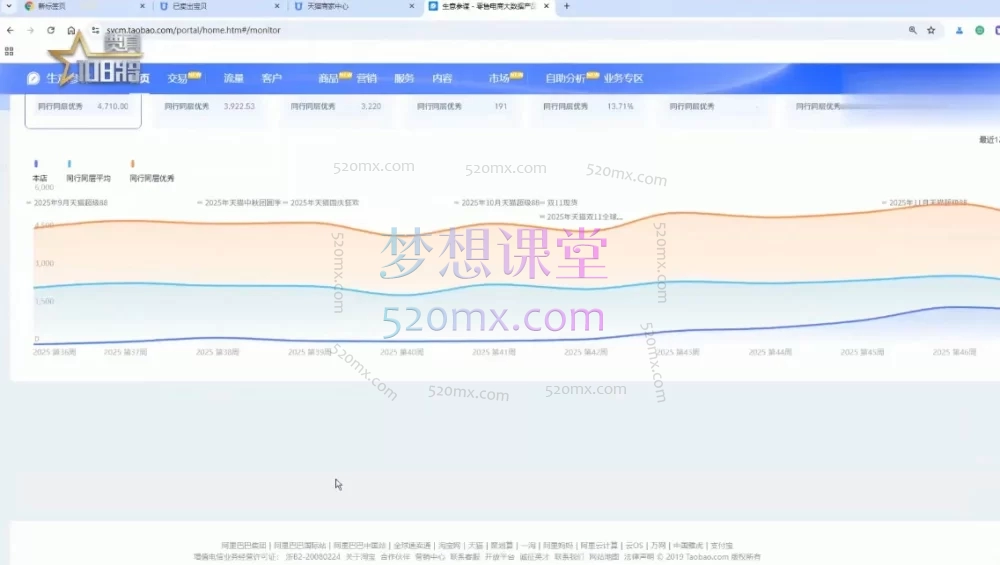Toggle the 同行同层优秀 legend series

(x=152, y=172)
